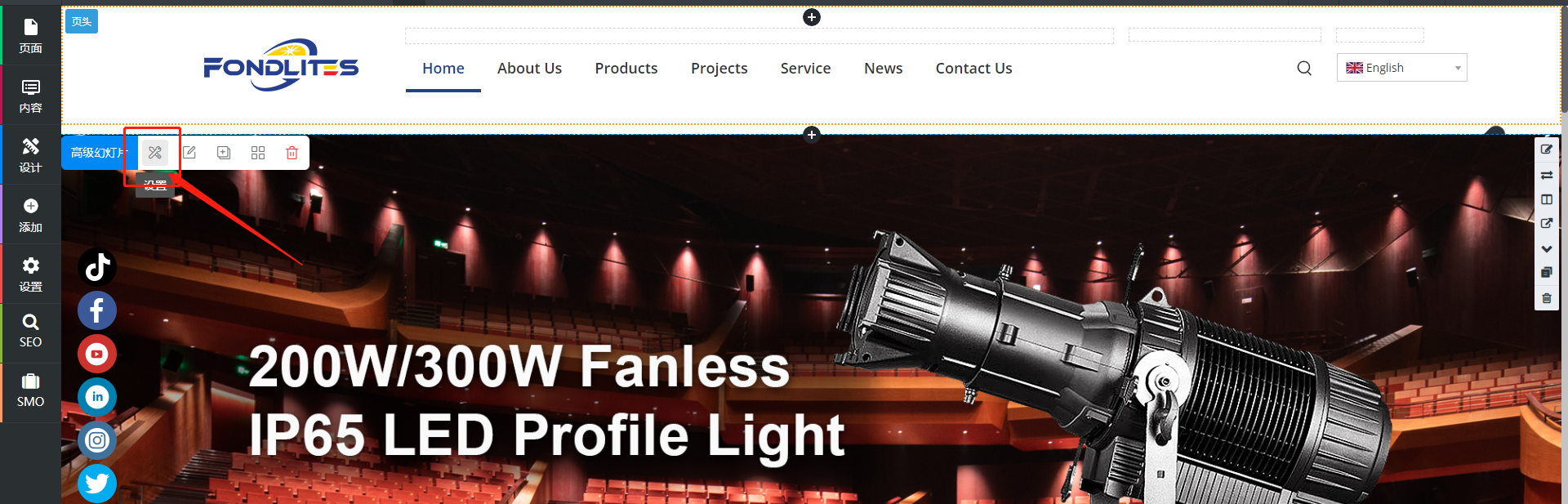Click the plus button above the header
Screen dimensions: 1568x504
tap(812, 17)
